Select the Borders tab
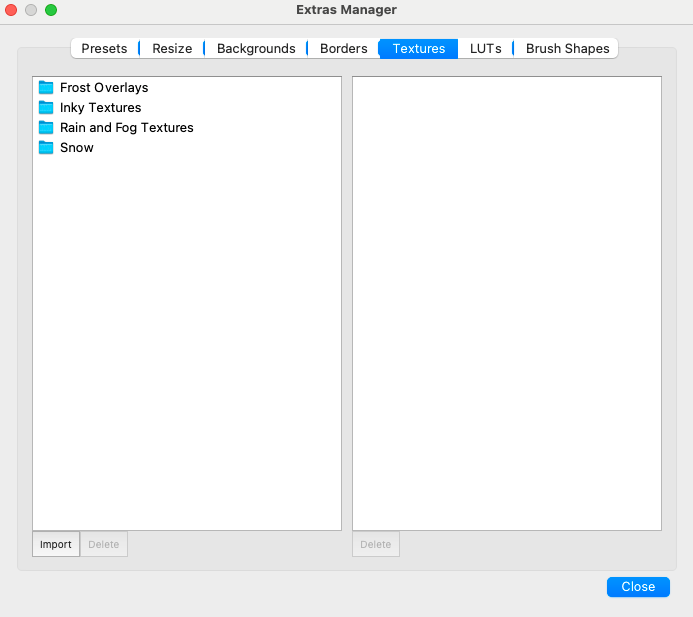The height and width of the screenshot is (617, 693). coord(343,48)
